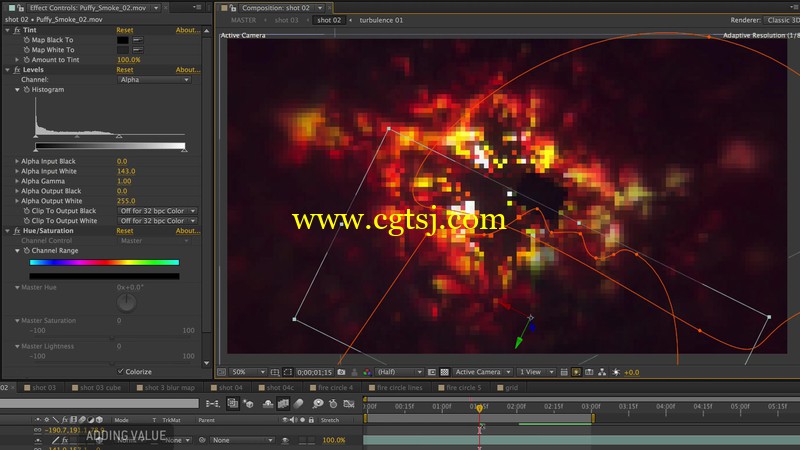Hide the layer with the eye toggle
800x450 pixels.
point(38,440)
